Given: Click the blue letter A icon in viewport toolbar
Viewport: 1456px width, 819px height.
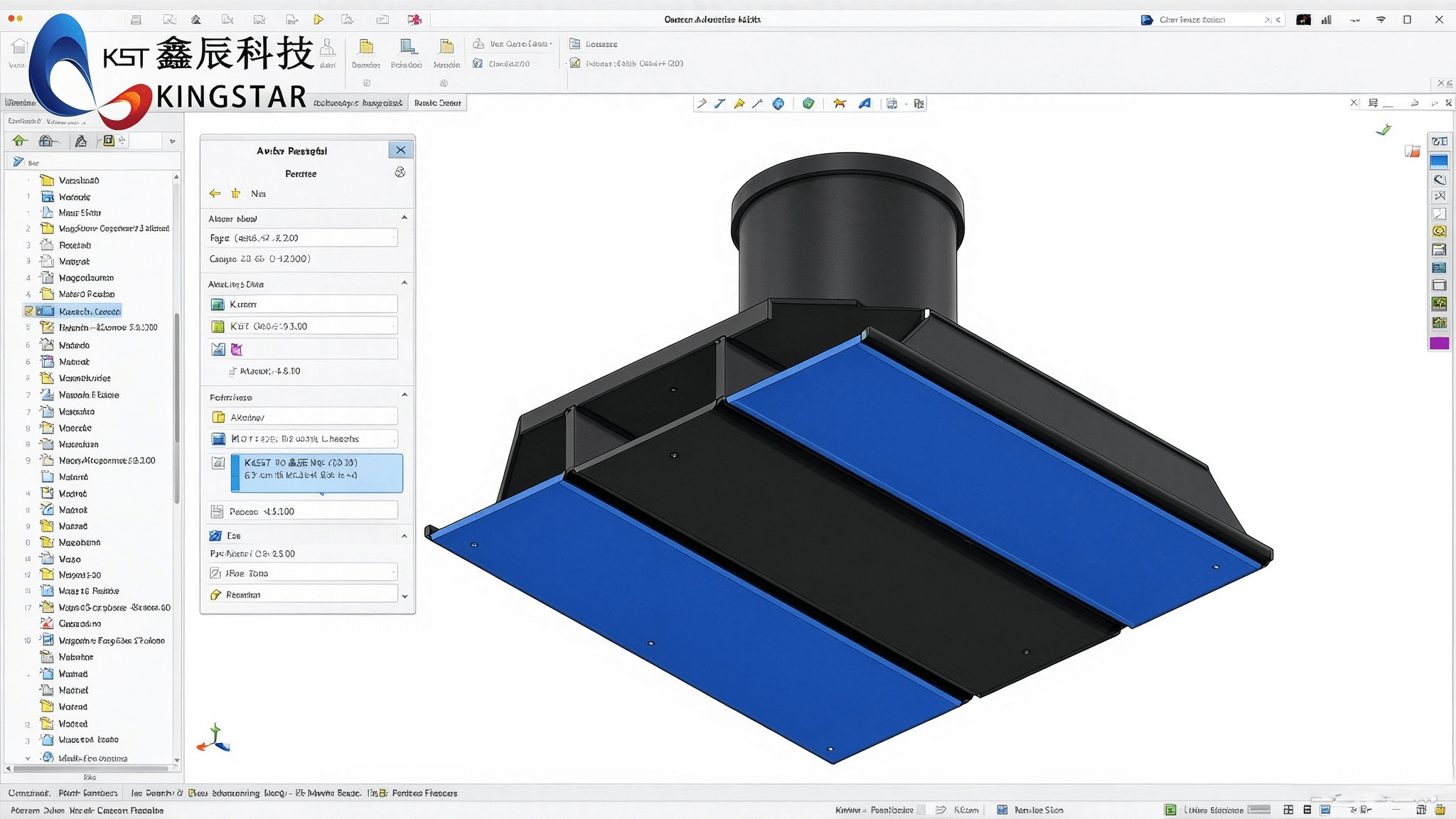Looking at the screenshot, I should [x=864, y=104].
